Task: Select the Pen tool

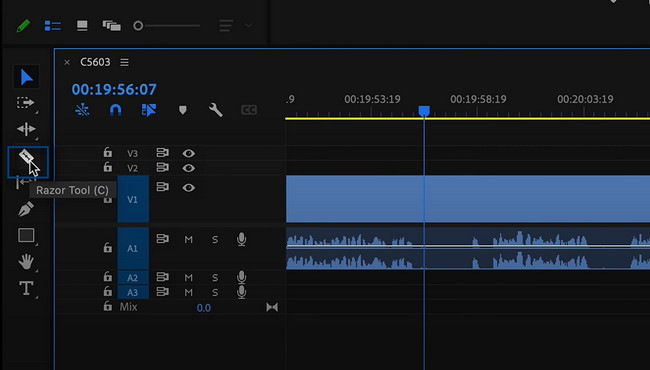Action: (26, 209)
